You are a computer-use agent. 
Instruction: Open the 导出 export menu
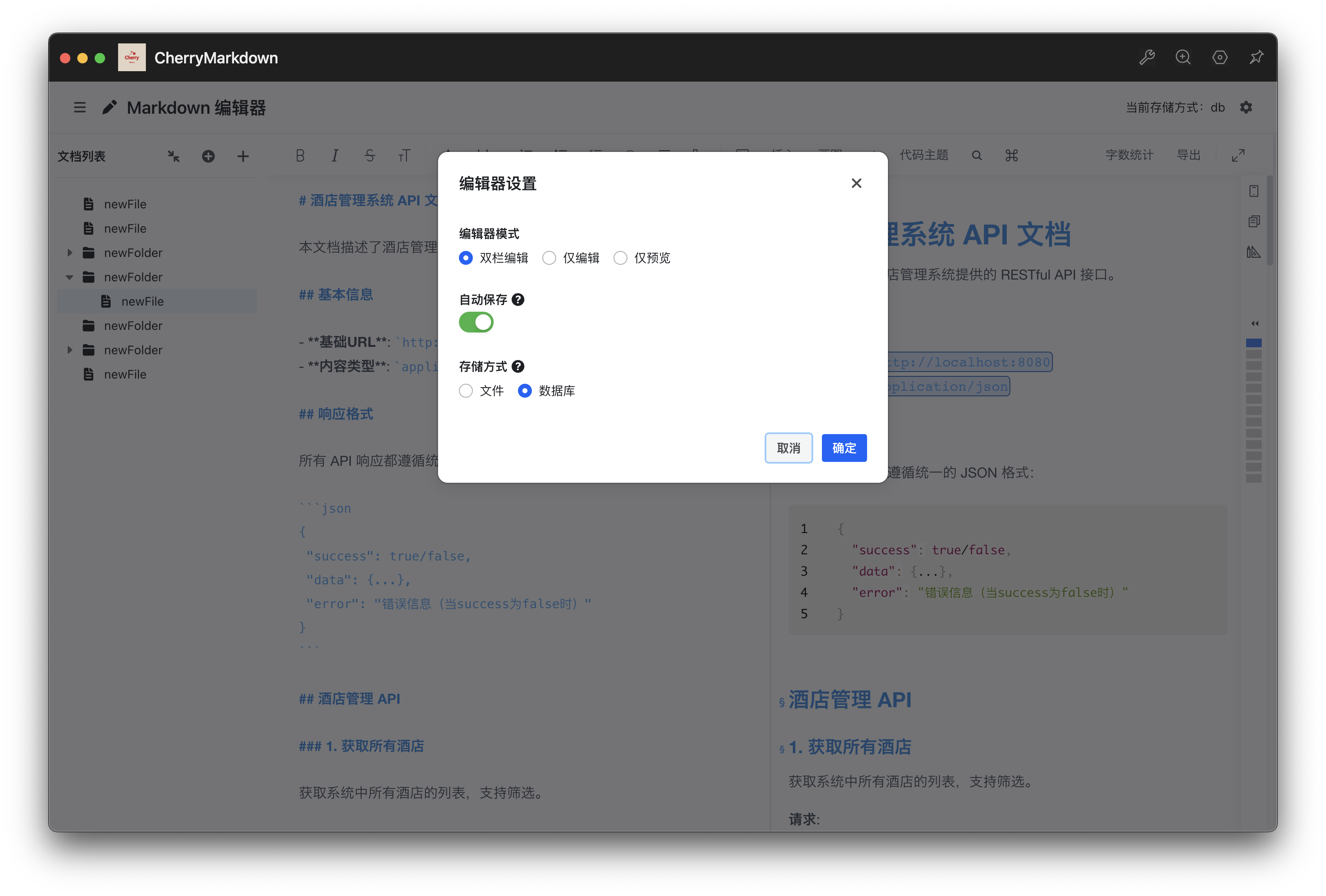pyautogui.click(x=1188, y=155)
